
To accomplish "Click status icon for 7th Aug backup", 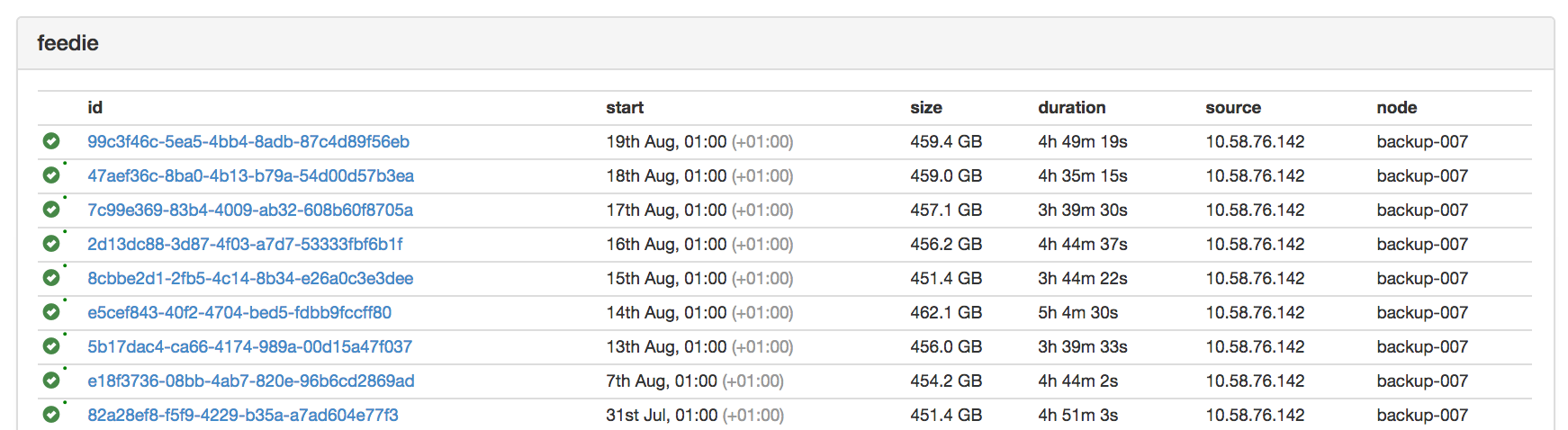I will [x=51, y=381].
